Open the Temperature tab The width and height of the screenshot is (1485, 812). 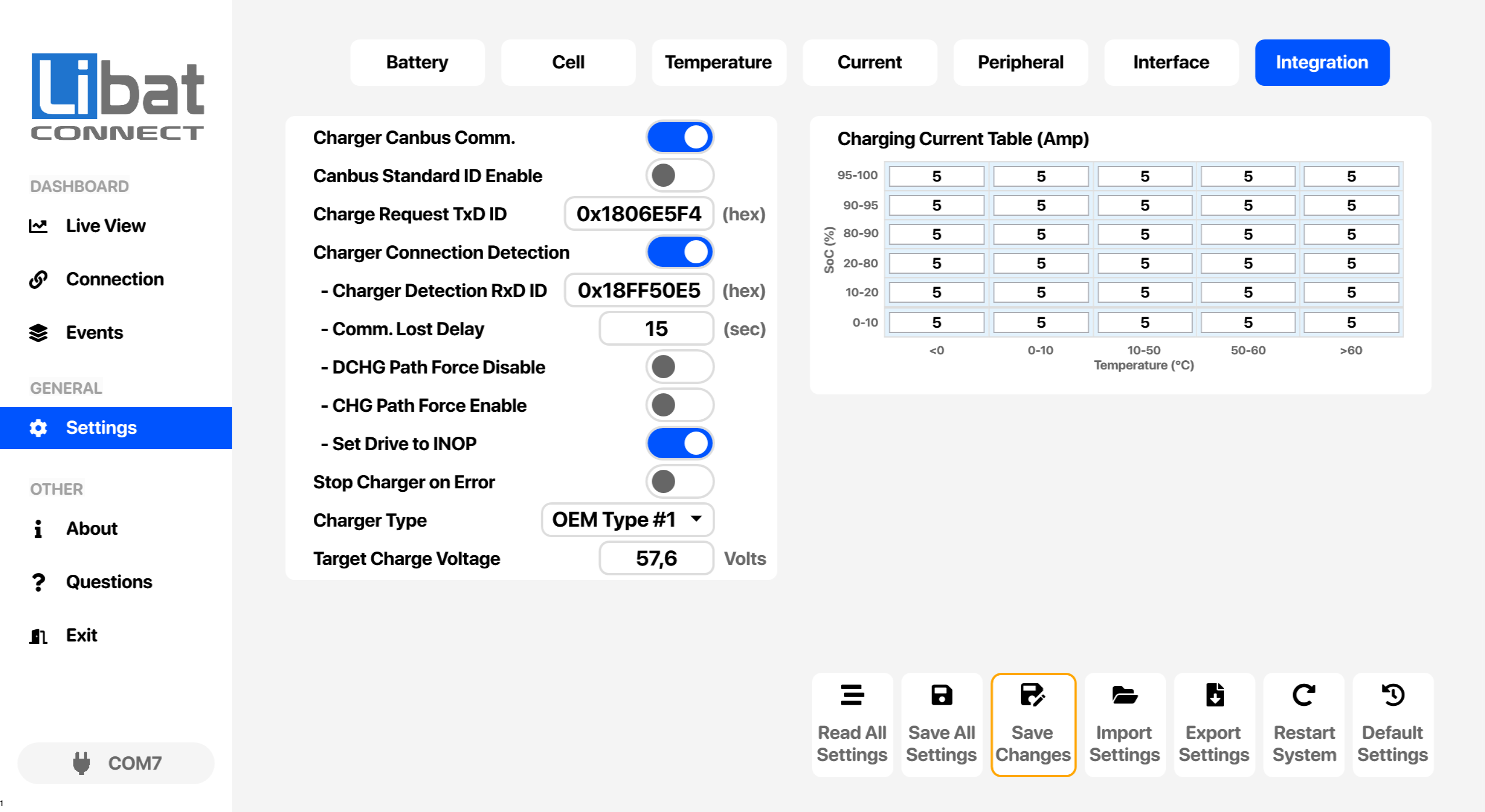pos(719,63)
